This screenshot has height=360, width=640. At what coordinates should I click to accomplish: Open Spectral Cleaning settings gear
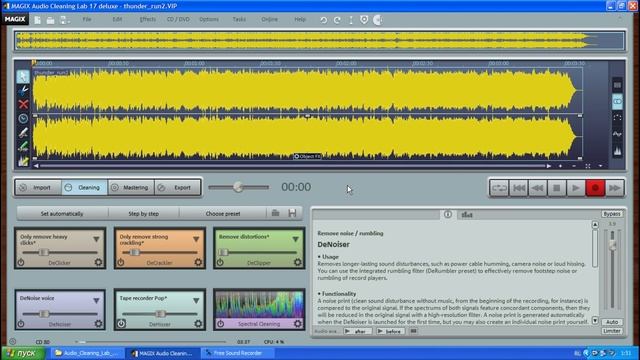click(298, 324)
